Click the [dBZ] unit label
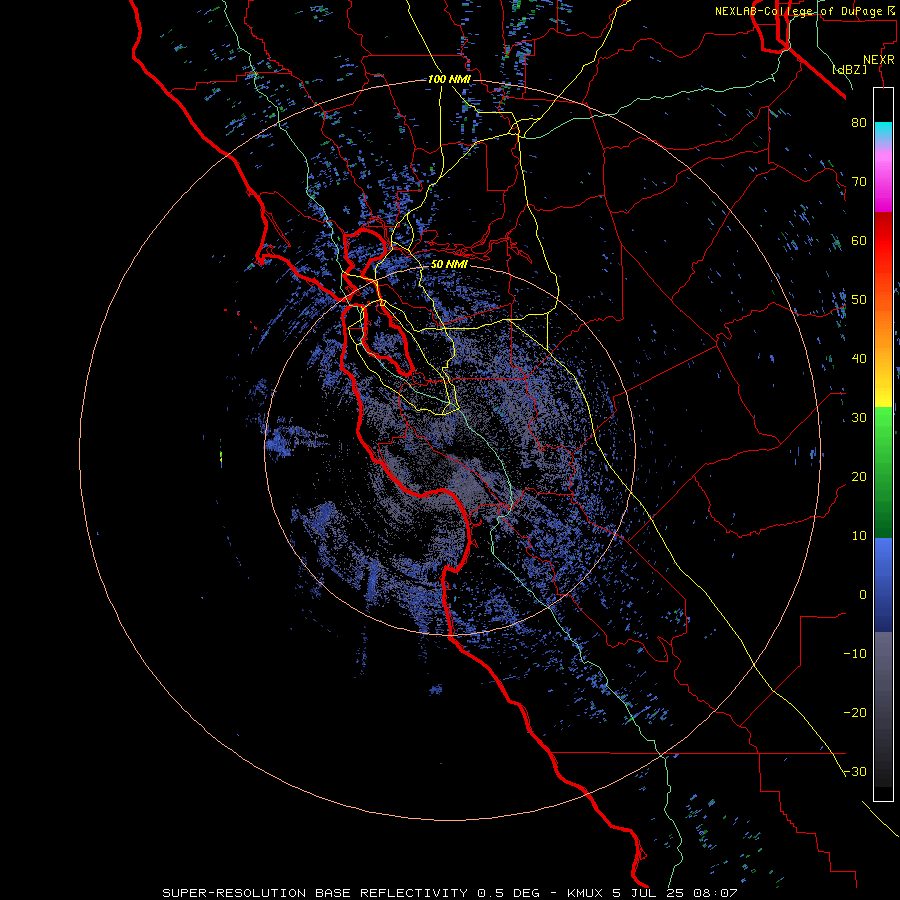This screenshot has height=900, width=900. point(849,70)
